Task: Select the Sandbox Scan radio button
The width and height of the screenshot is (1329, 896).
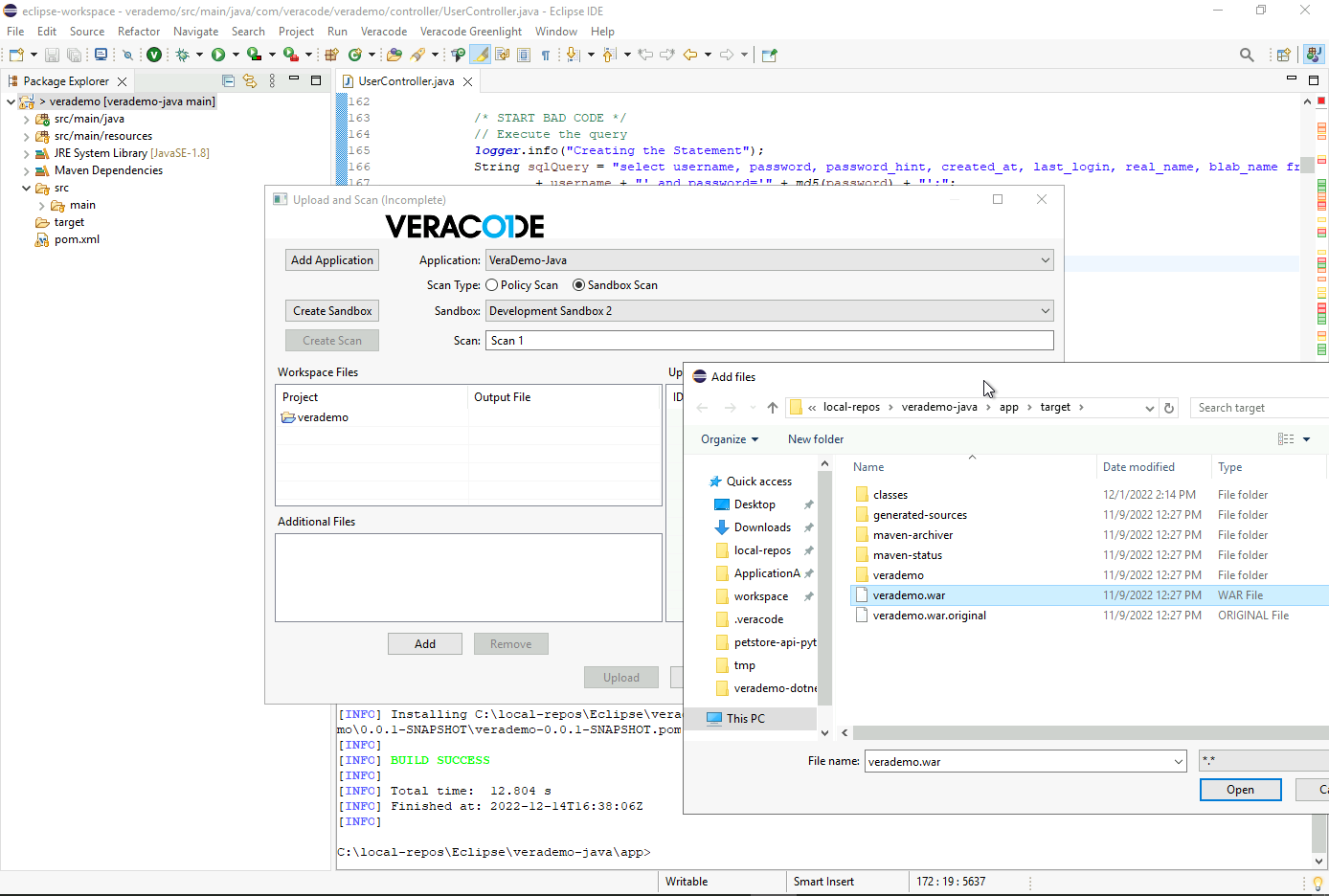Action: (x=578, y=285)
